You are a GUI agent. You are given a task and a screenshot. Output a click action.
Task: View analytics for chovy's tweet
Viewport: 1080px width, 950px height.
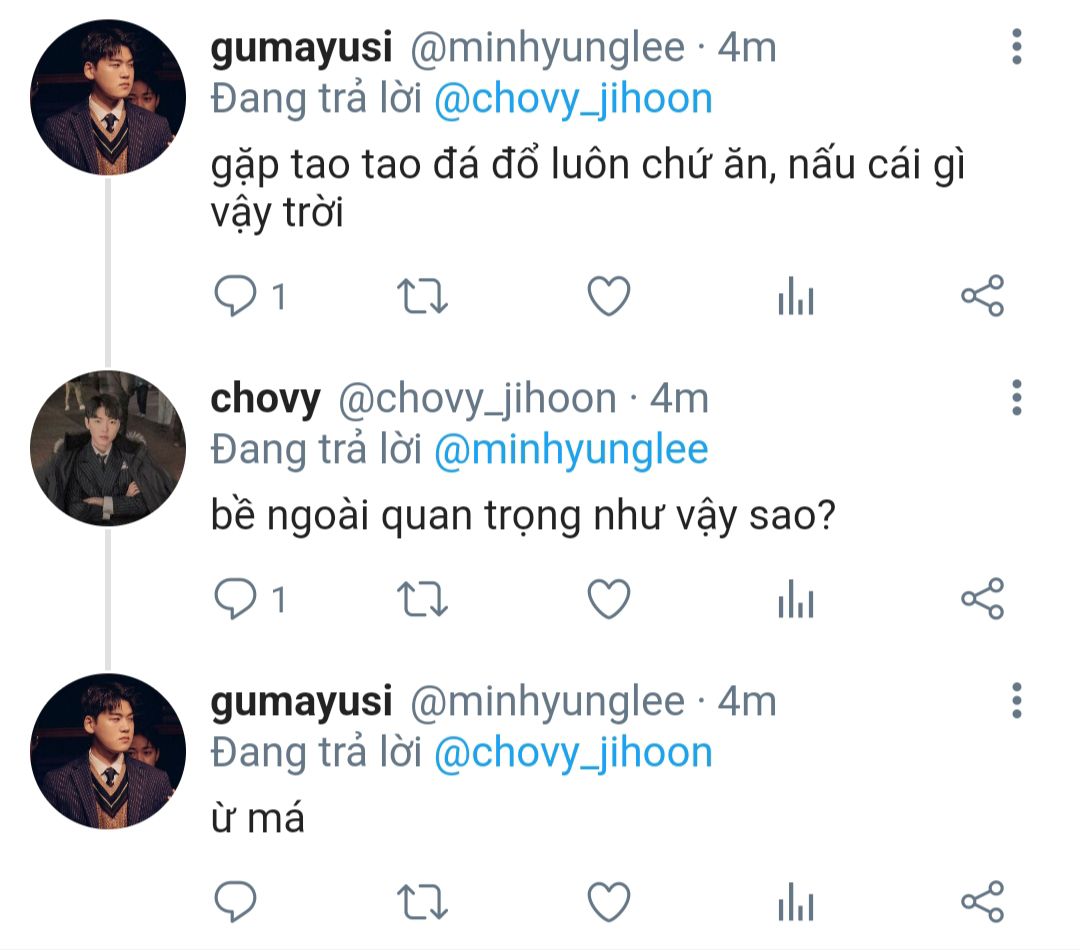[x=796, y=600]
